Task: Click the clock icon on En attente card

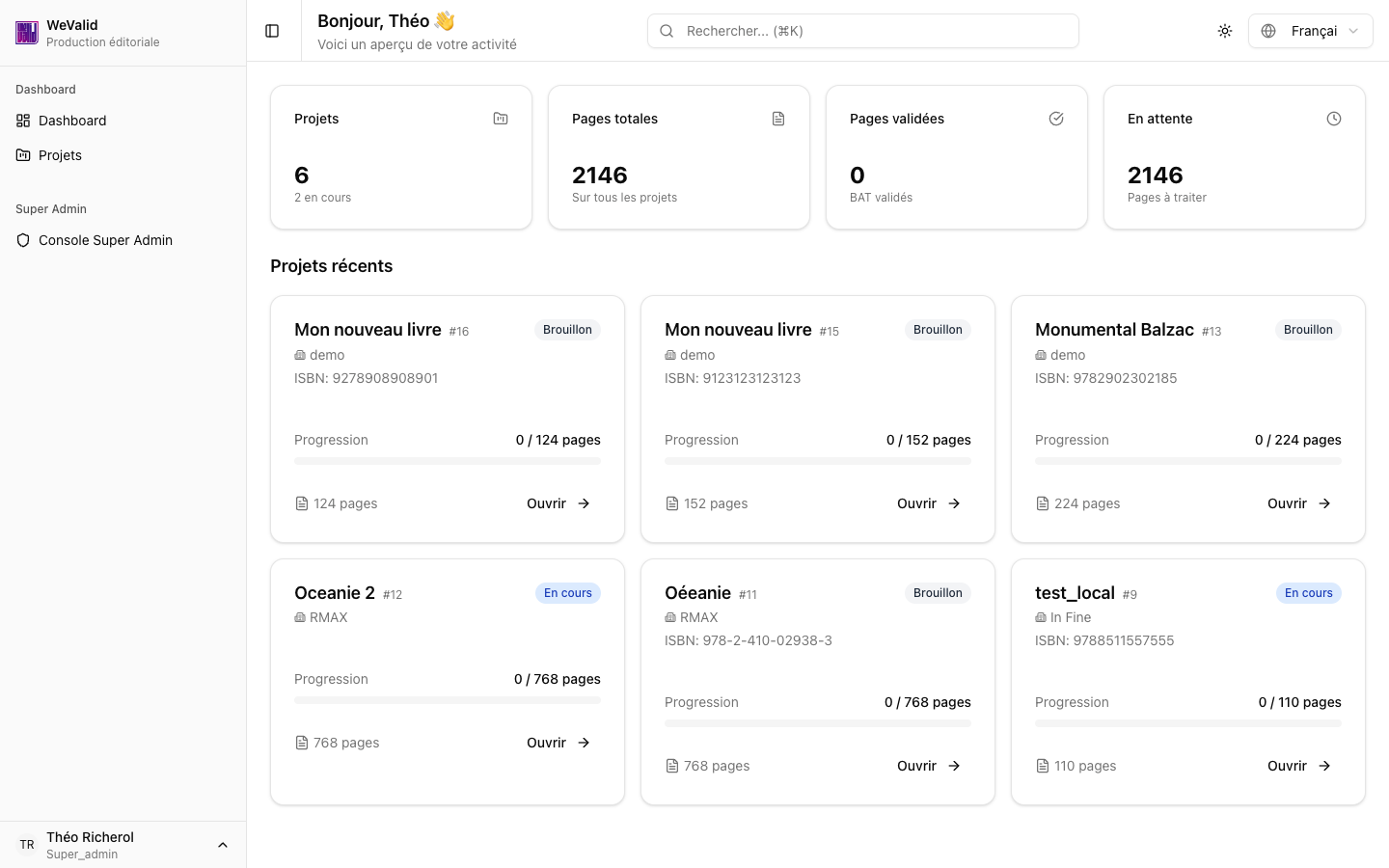Action: (1333, 118)
